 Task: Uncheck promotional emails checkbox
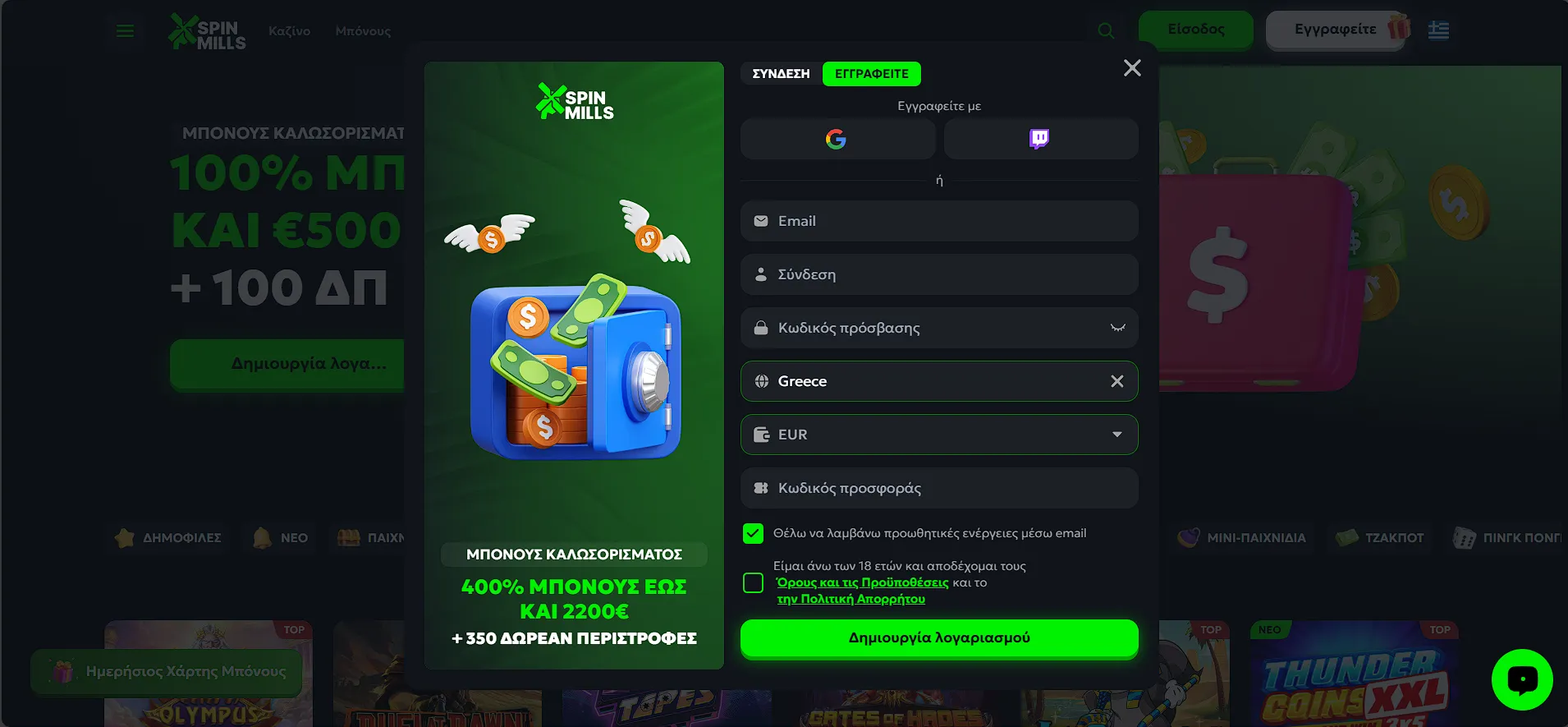click(x=753, y=533)
